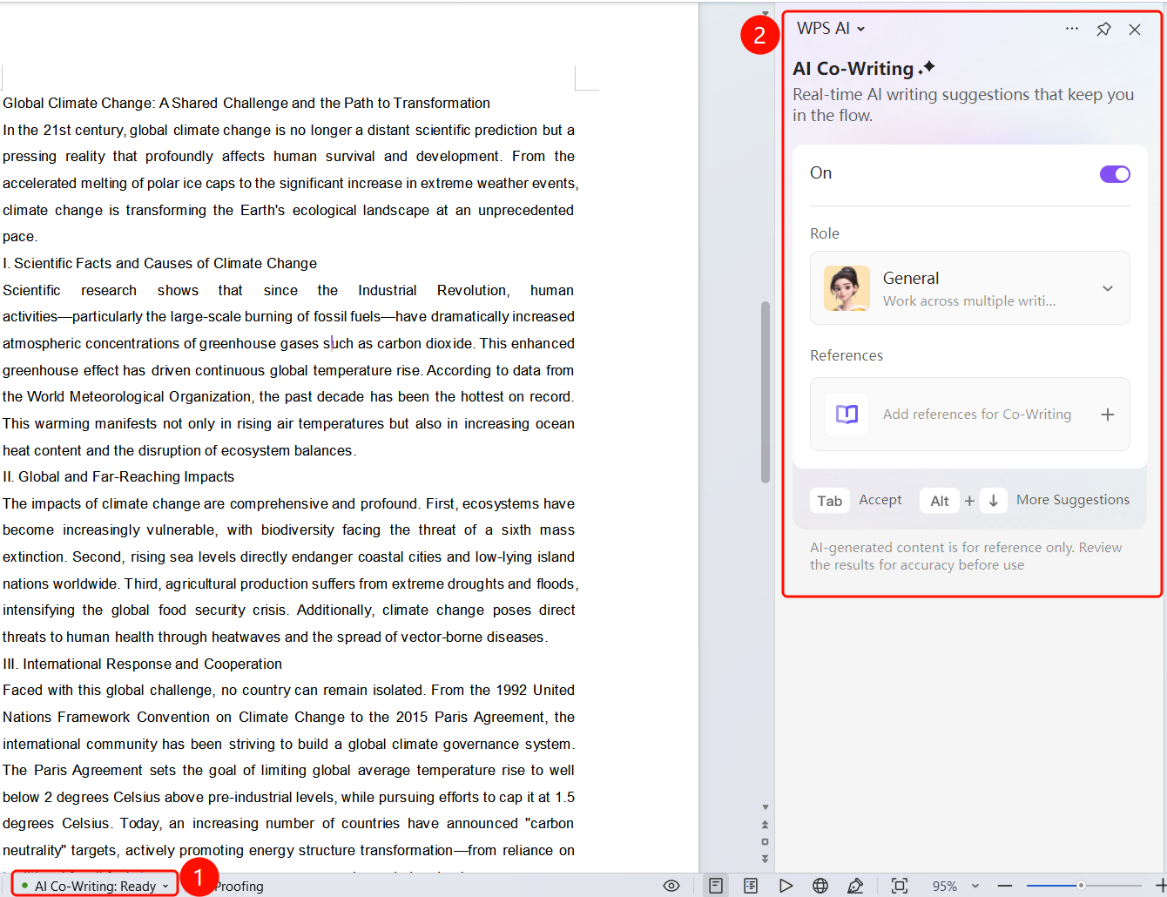Switch to Web Layout globe icon
This screenshot has height=897, width=1167.
coord(820,886)
